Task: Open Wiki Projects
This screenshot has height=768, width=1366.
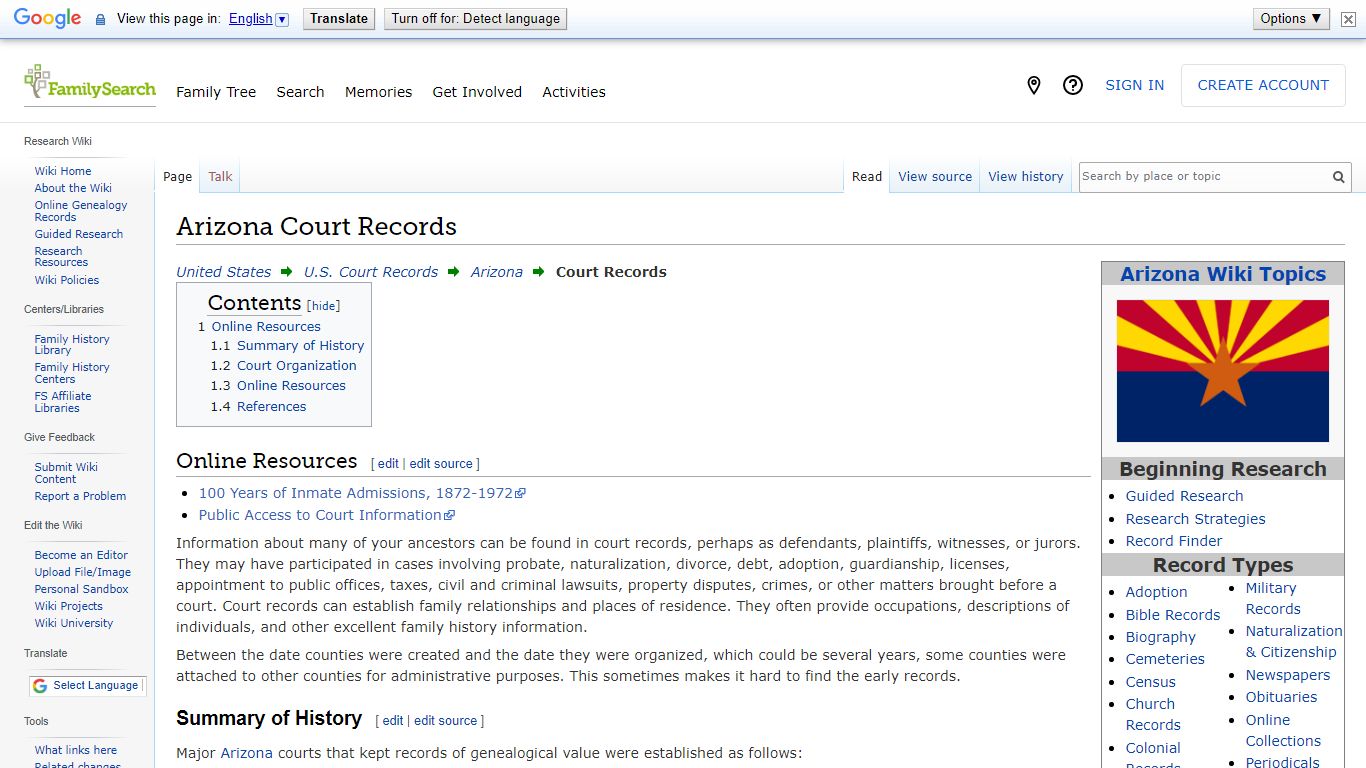Action: click(69, 606)
